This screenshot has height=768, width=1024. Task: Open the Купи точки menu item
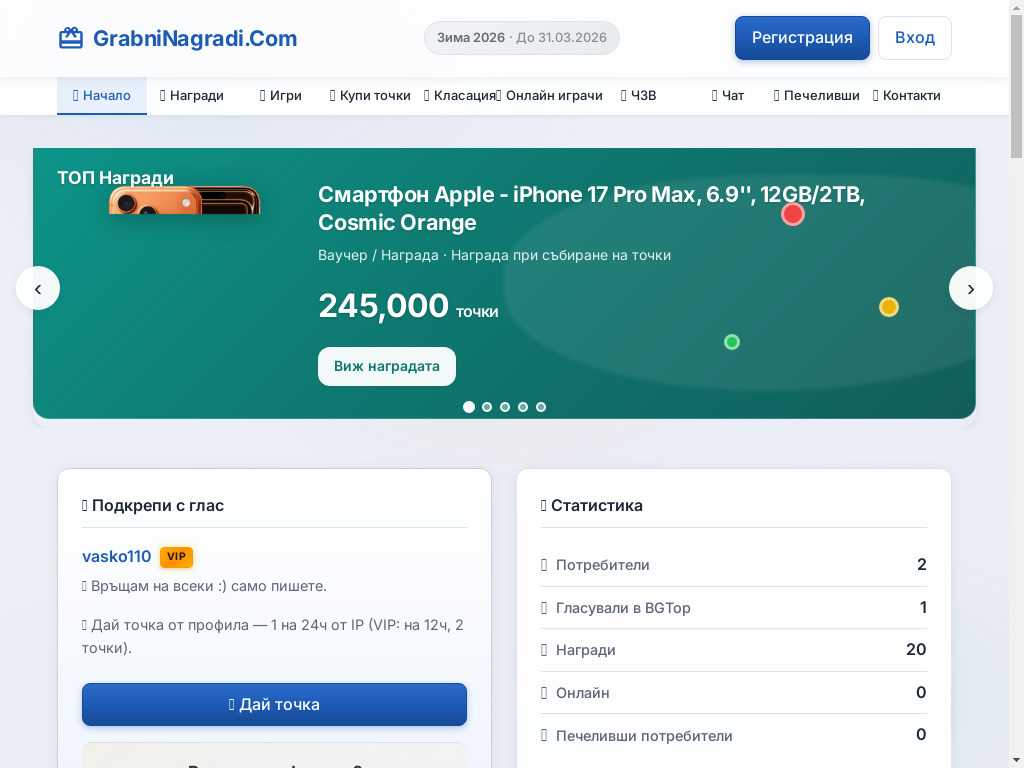(370, 96)
